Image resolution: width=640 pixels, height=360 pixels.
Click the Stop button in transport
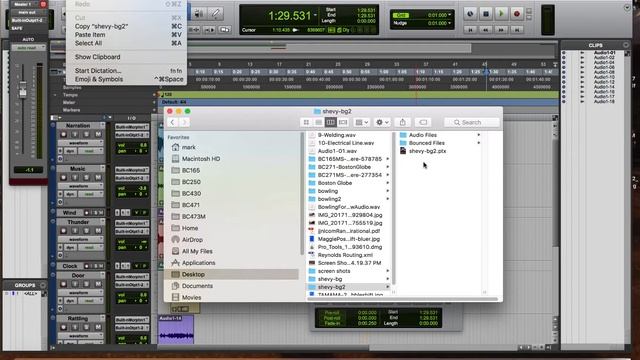pos(486,13)
